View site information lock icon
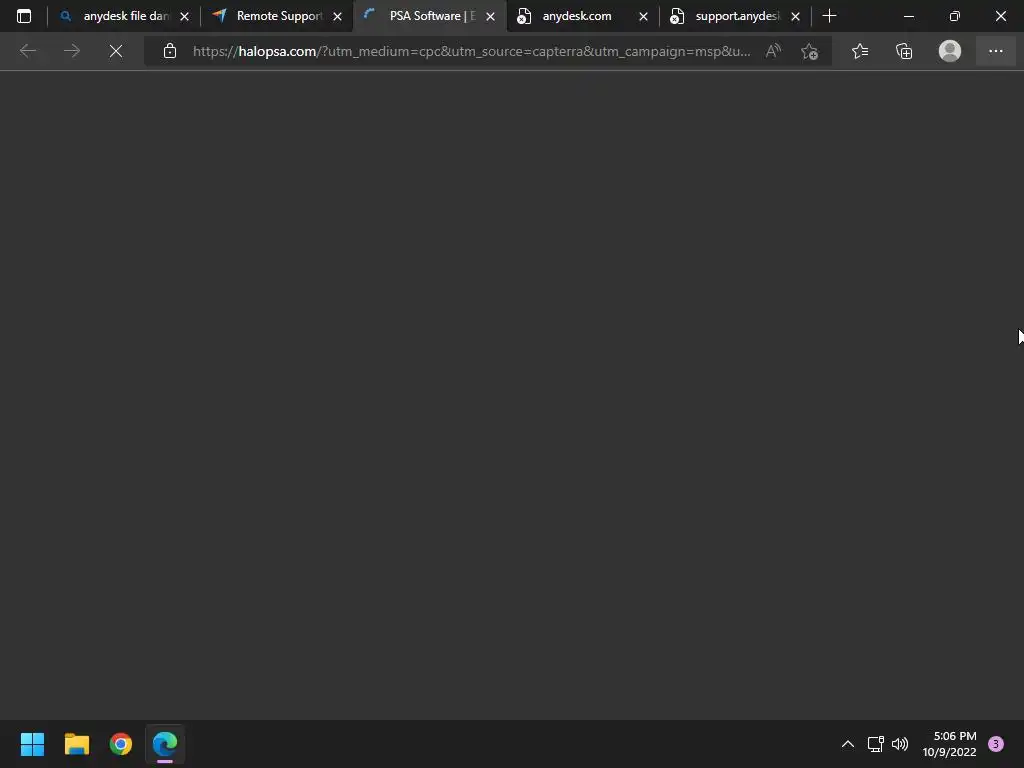 pos(170,51)
